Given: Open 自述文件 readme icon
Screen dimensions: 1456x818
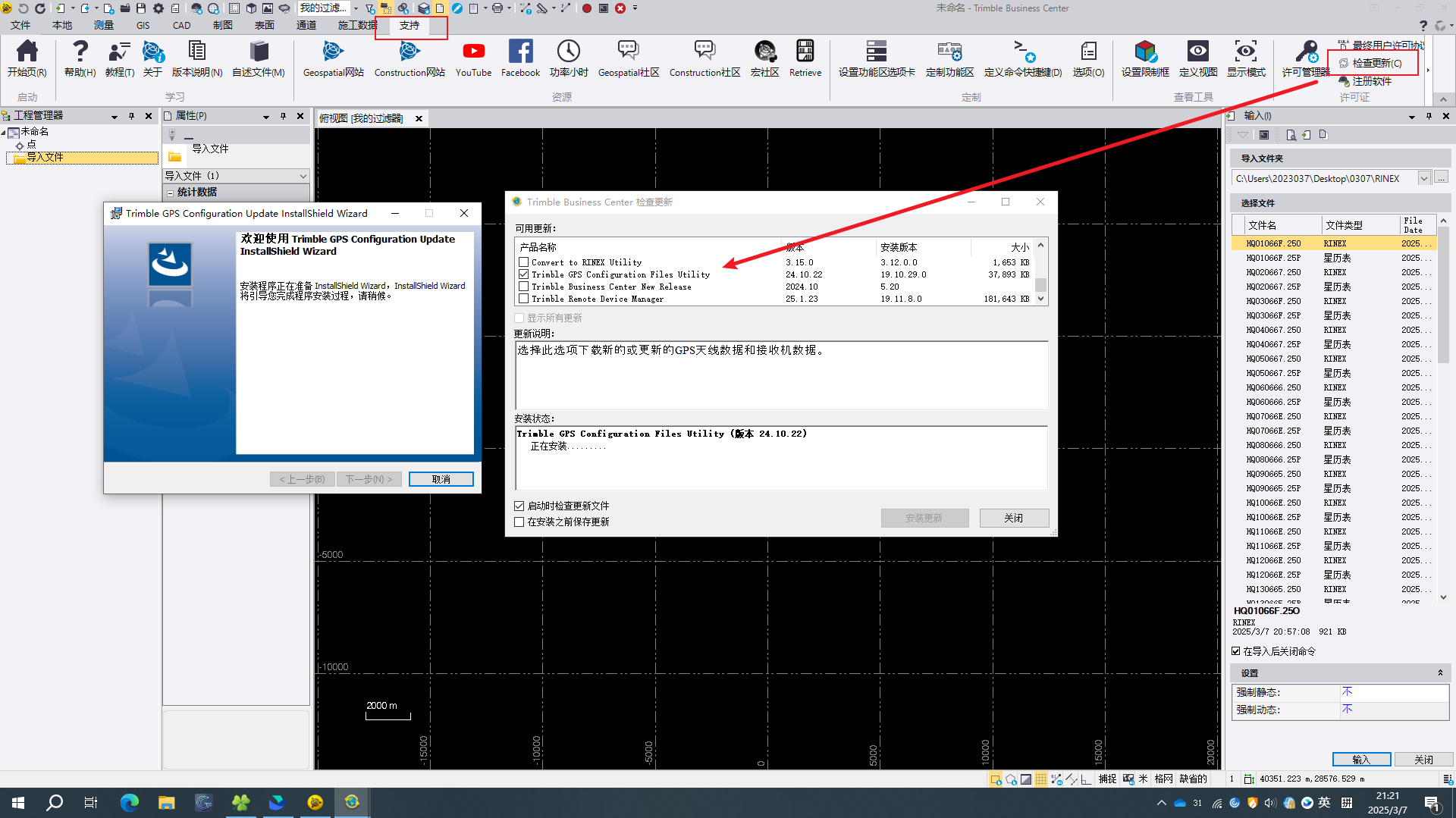Looking at the screenshot, I should point(259,58).
